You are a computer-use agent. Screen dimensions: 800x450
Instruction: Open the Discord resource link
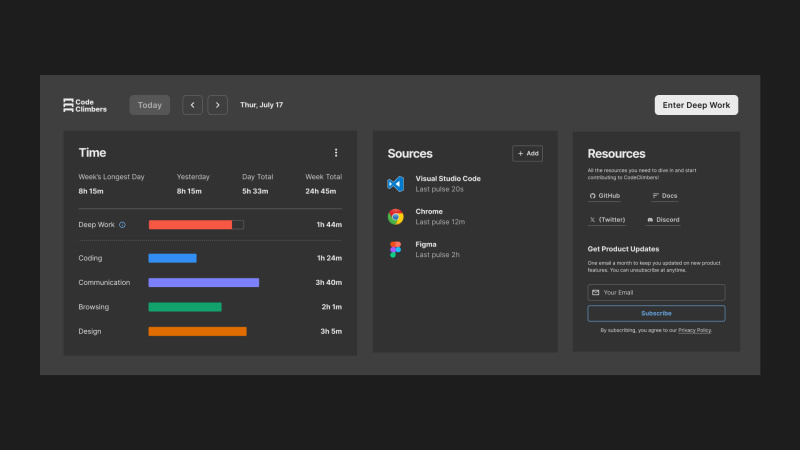pos(664,219)
